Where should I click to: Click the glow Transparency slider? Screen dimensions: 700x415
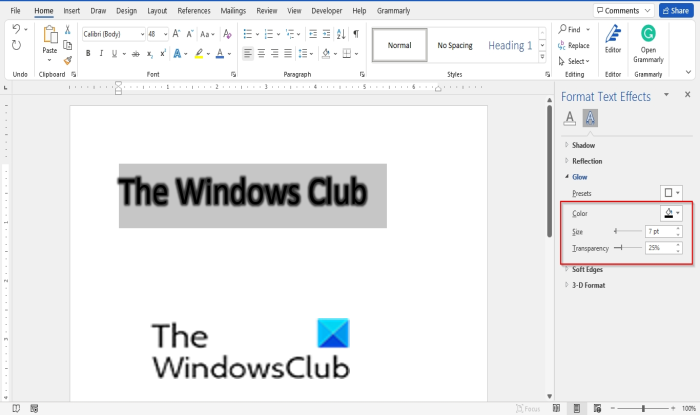point(628,248)
